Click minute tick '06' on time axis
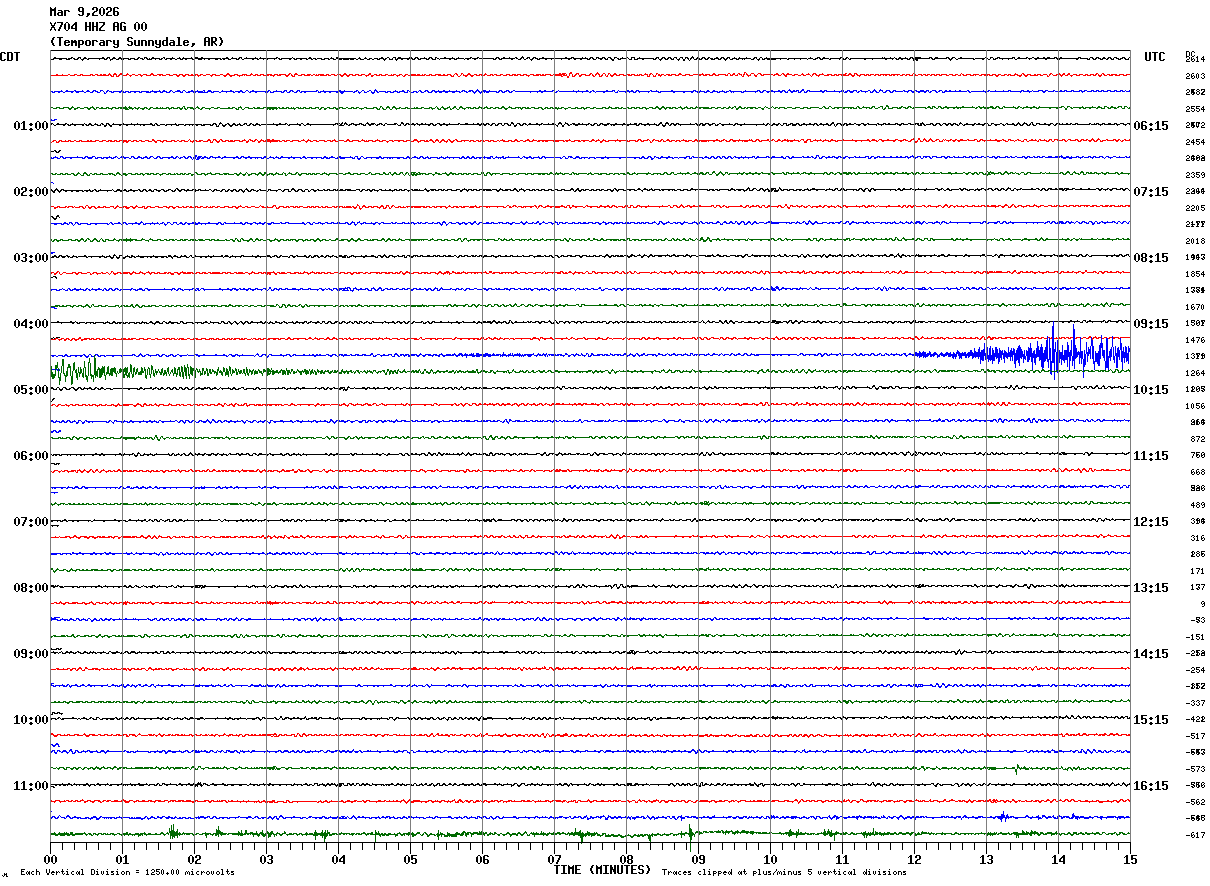1210x886 pixels. pyautogui.click(x=482, y=859)
